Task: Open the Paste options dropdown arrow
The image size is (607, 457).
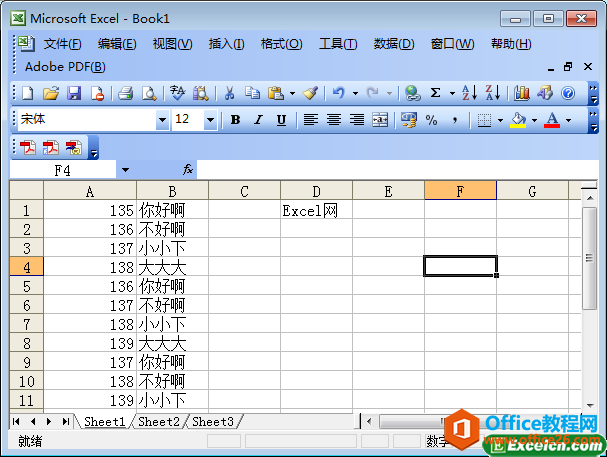Action: [292, 93]
